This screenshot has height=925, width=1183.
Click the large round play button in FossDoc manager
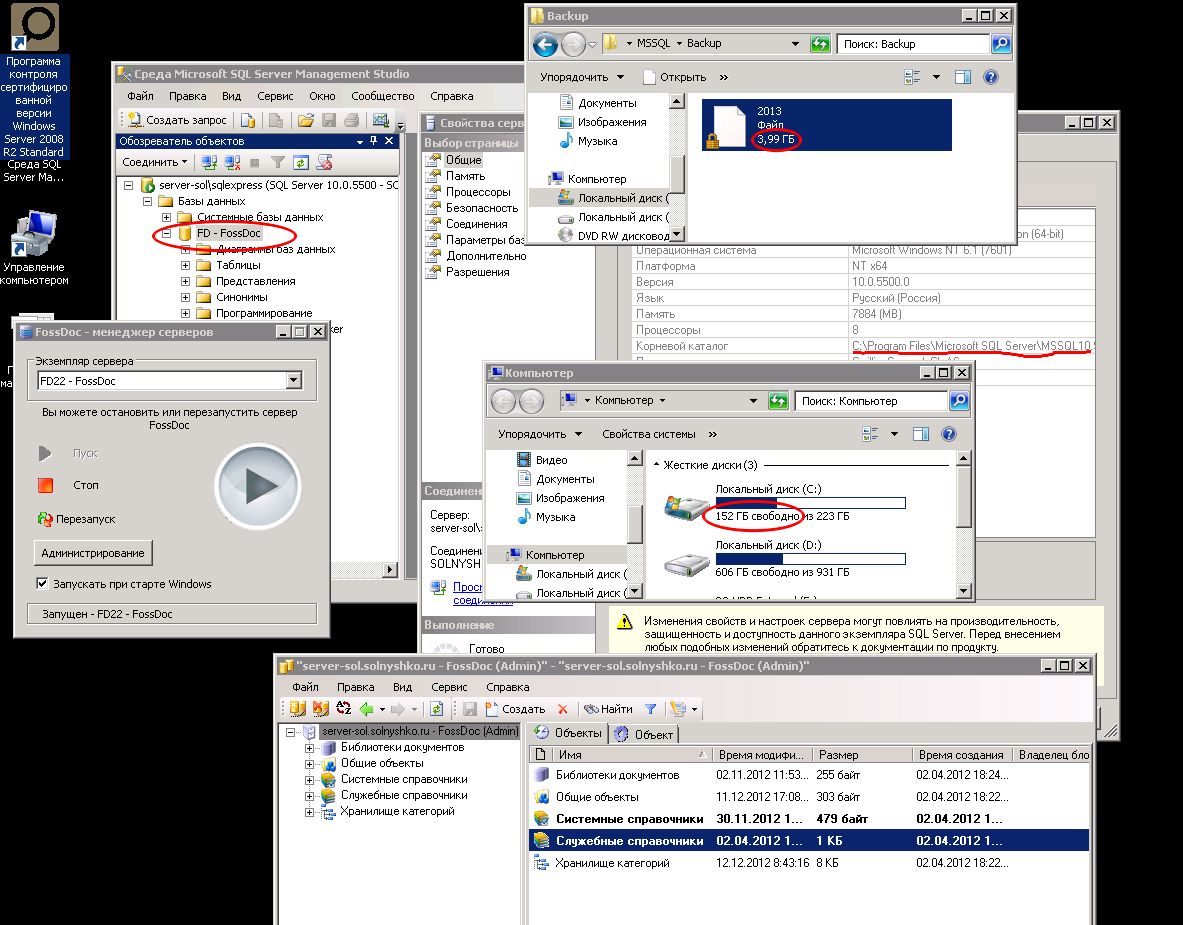tap(258, 486)
